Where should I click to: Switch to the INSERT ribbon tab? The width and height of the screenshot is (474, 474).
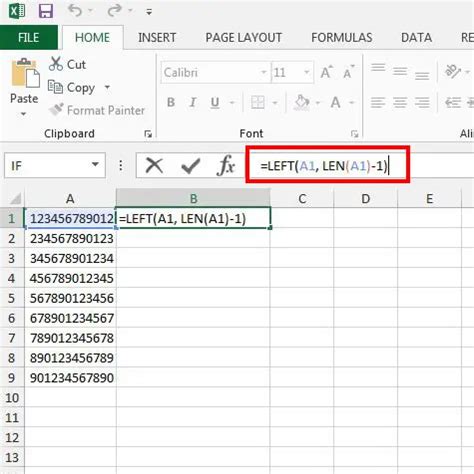point(157,38)
